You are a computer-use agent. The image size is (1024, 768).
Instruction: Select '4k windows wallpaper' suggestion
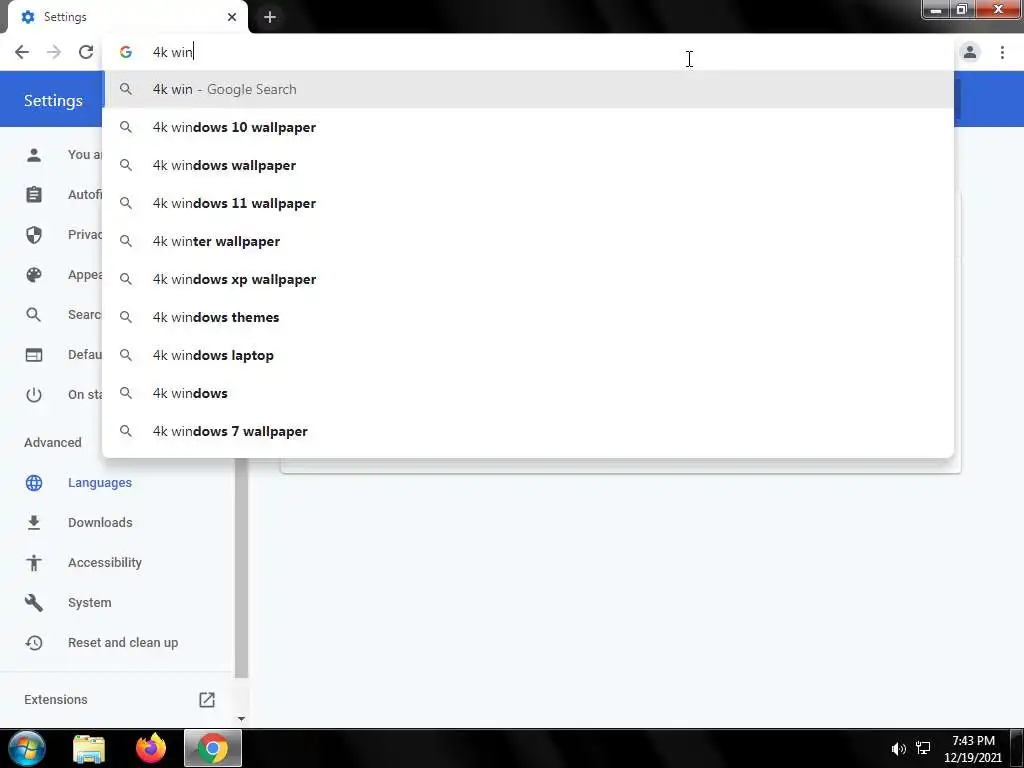click(528, 165)
